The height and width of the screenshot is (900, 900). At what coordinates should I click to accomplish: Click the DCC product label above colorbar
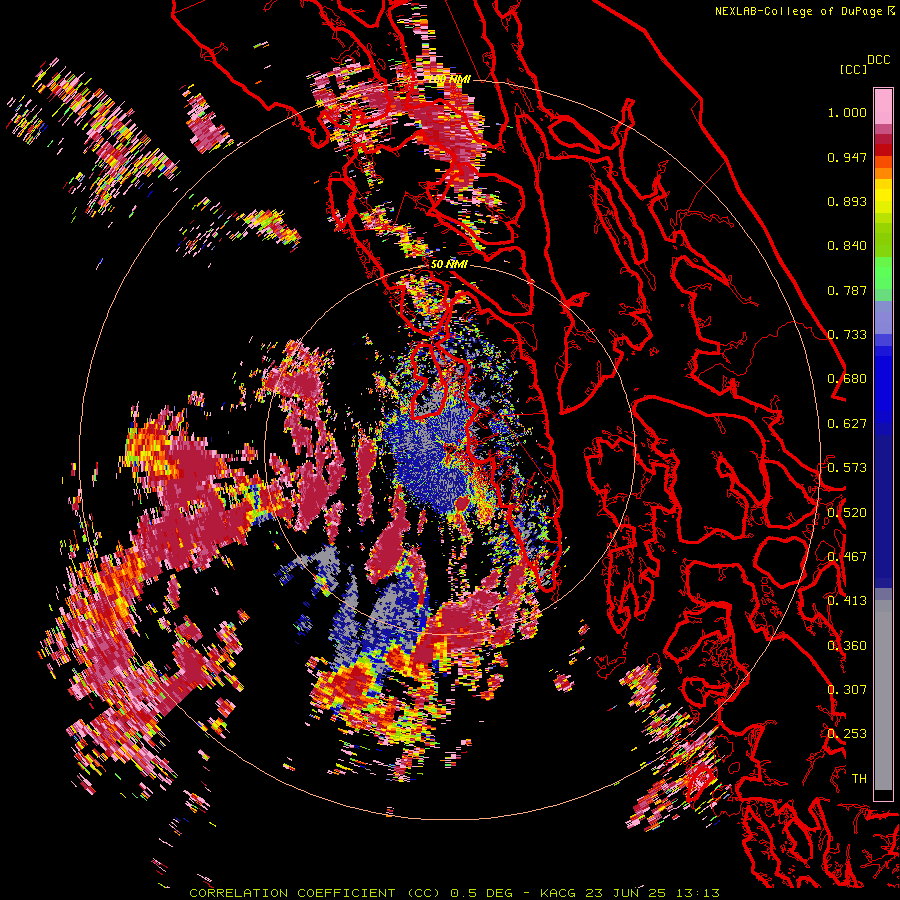[x=878, y=60]
